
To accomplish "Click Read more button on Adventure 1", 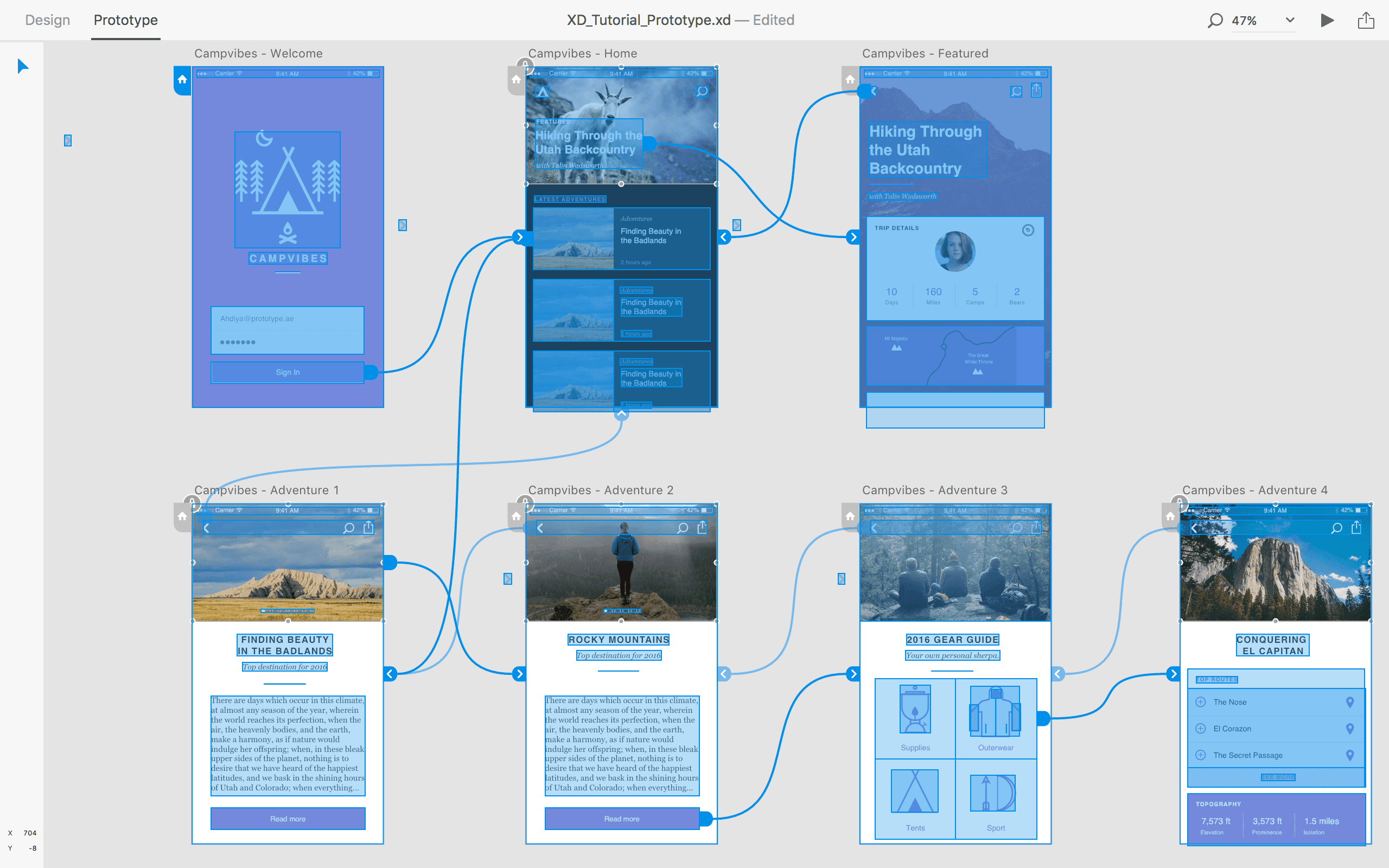I will (x=288, y=819).
